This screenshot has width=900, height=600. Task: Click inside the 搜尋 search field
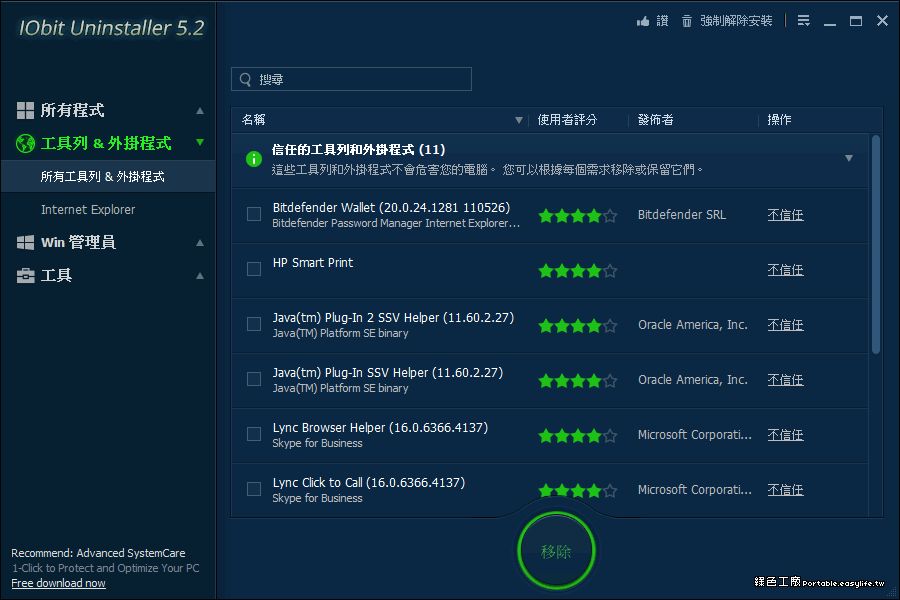(351, 79)
